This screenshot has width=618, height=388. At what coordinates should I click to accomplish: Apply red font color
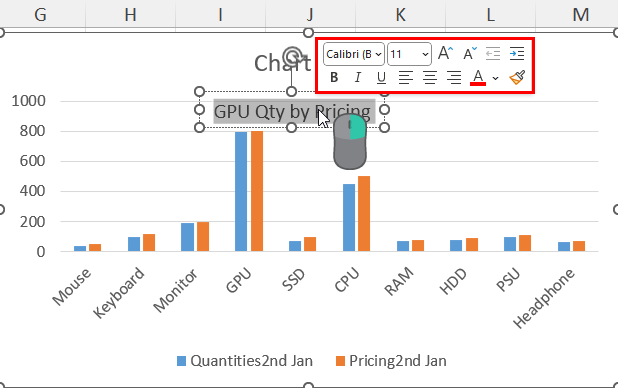pyautogui.click(x=478, y=77)
